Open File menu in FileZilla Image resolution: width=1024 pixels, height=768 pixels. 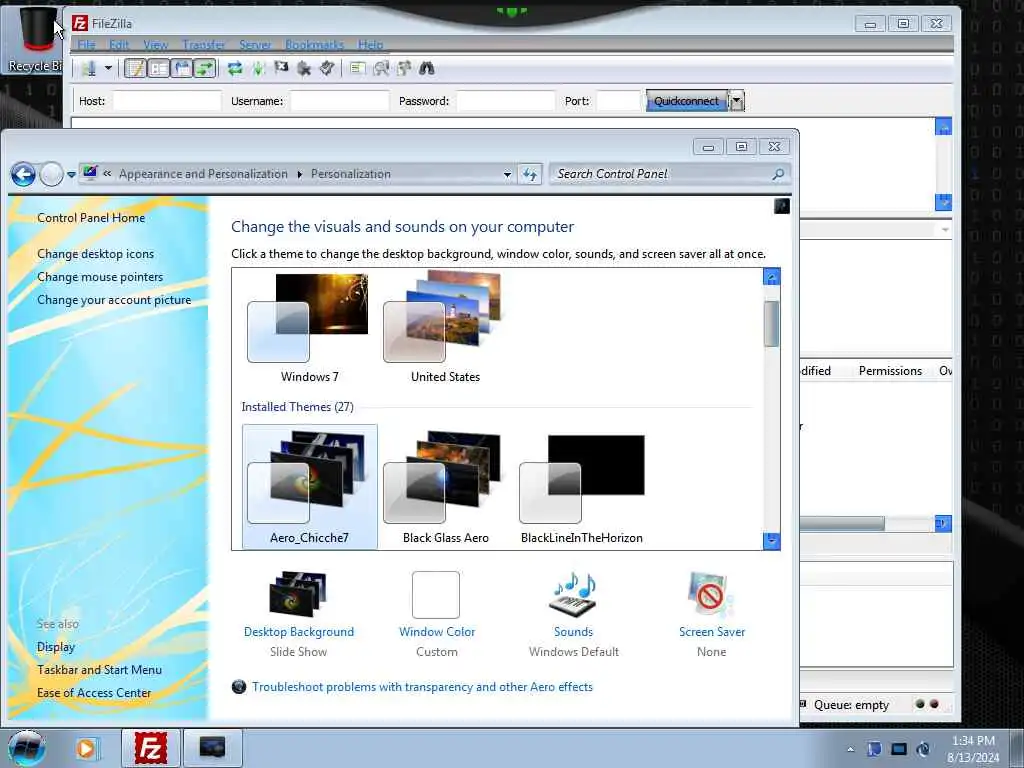[86, 44]
